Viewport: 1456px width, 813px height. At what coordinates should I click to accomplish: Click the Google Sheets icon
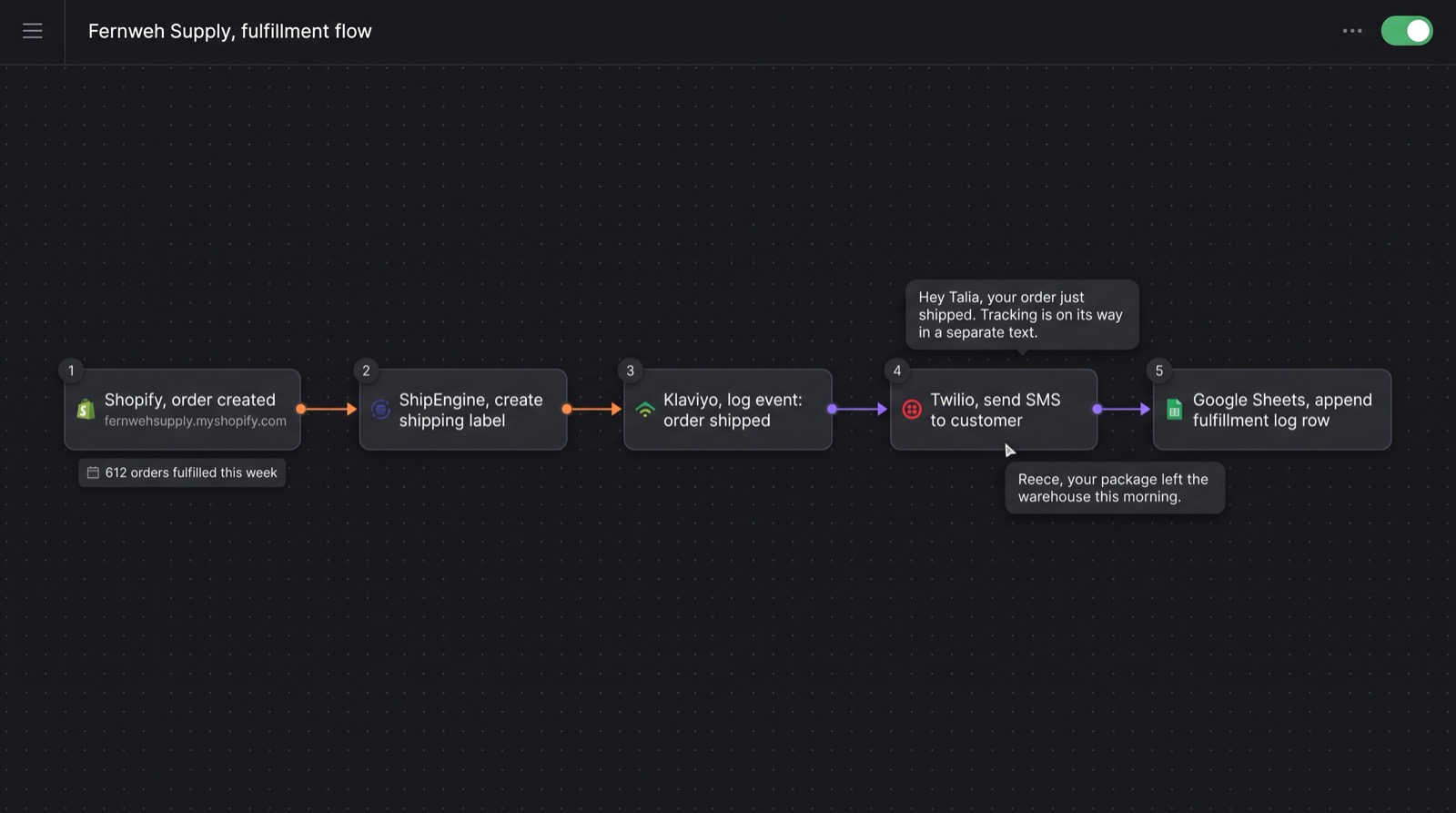click(1175, 410)
